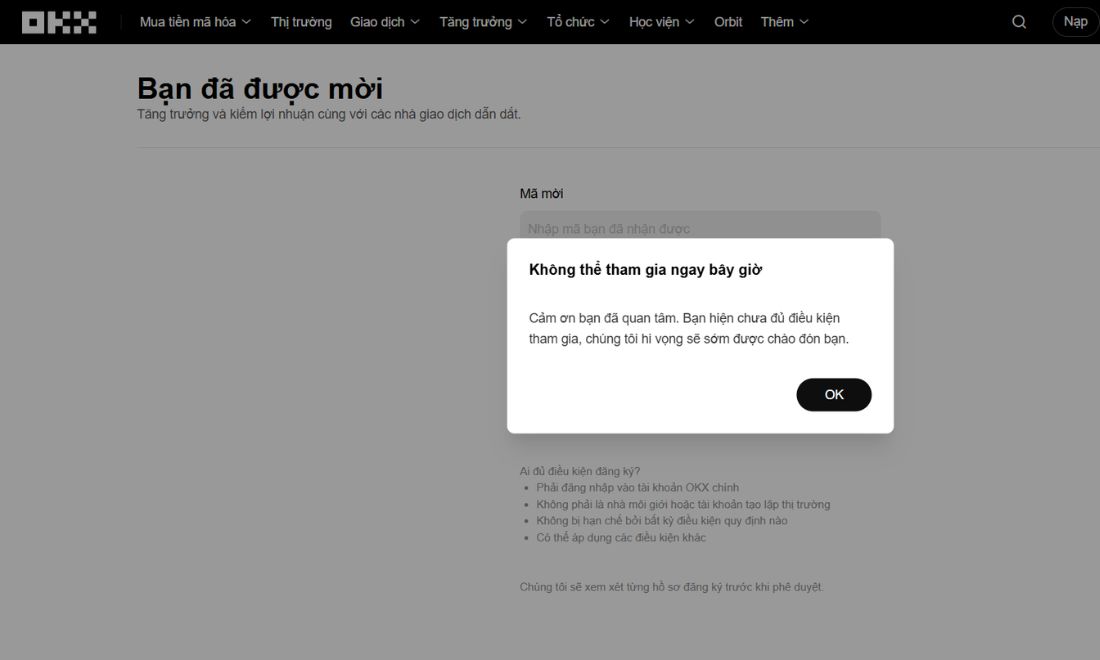Select dialog title Không thể tham gia ngay bây giờ
Viewport: 1100px width, 660px height.
tap(645, 270)
